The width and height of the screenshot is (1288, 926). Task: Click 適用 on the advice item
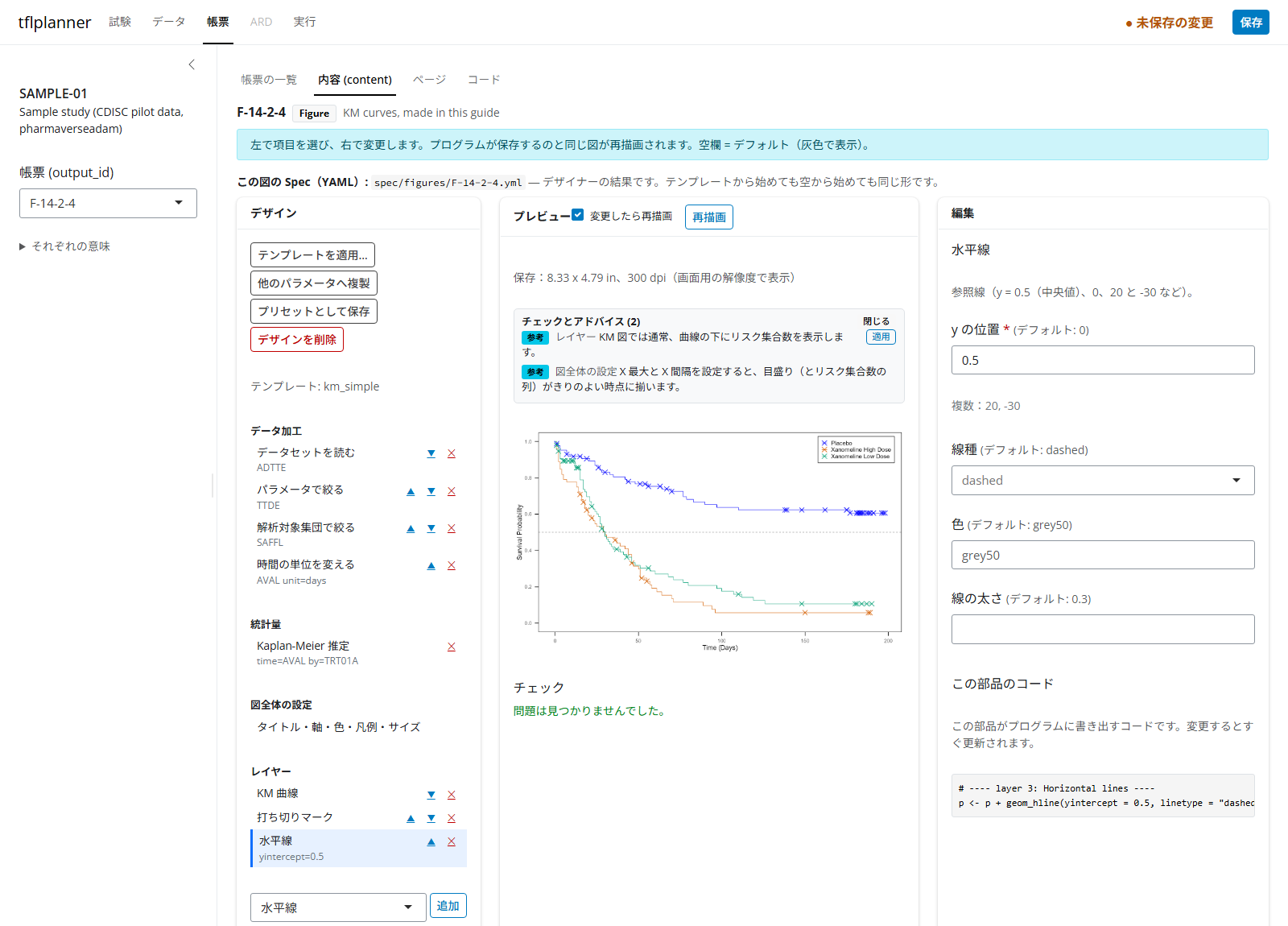(x=881, y=337)
